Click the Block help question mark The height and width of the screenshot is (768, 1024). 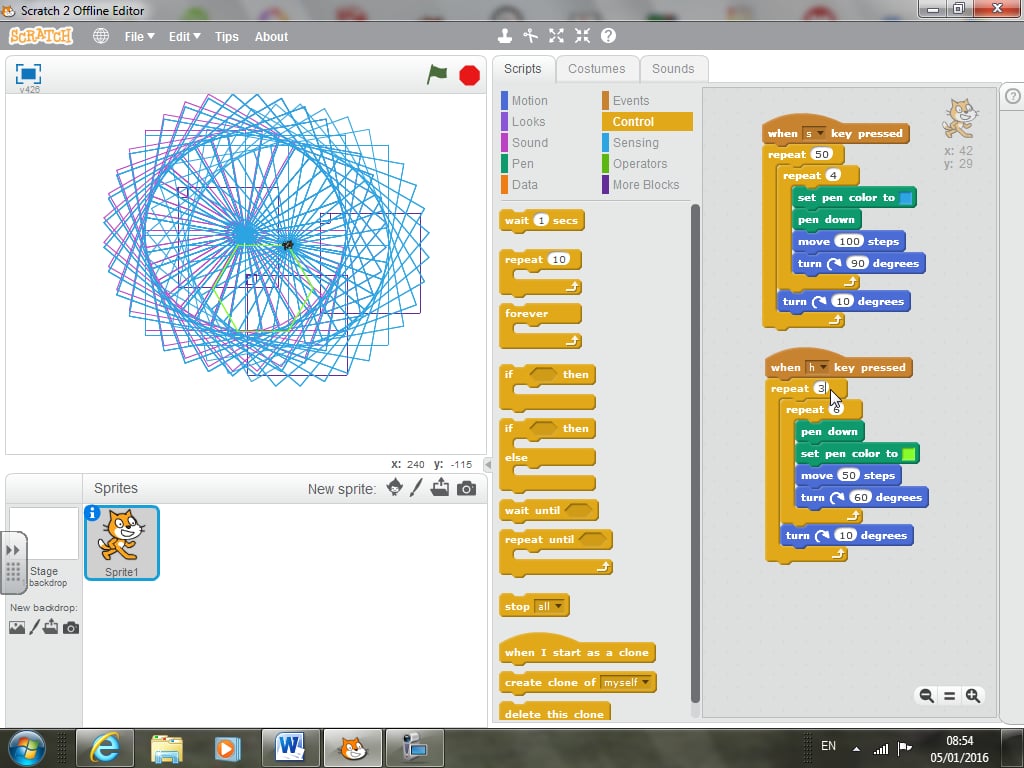[608, 36]
